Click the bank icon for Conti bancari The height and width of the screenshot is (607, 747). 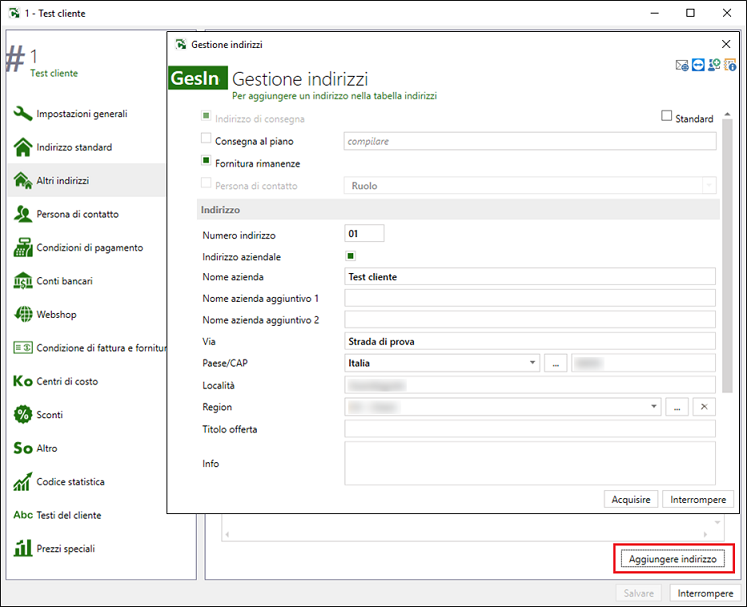[x=22, y=281]
